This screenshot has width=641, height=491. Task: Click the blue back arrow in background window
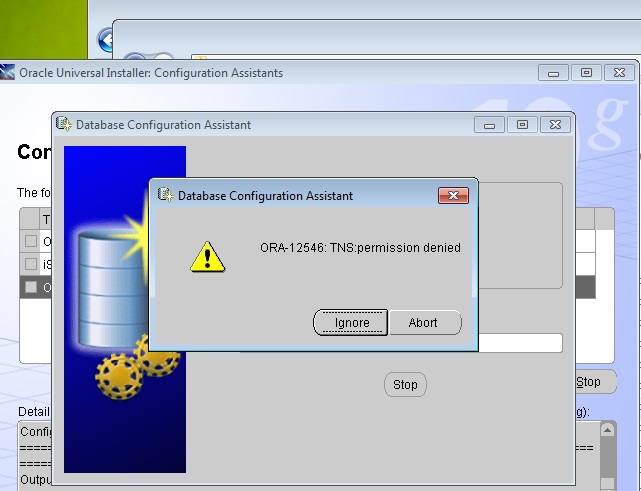click(105, 39)
